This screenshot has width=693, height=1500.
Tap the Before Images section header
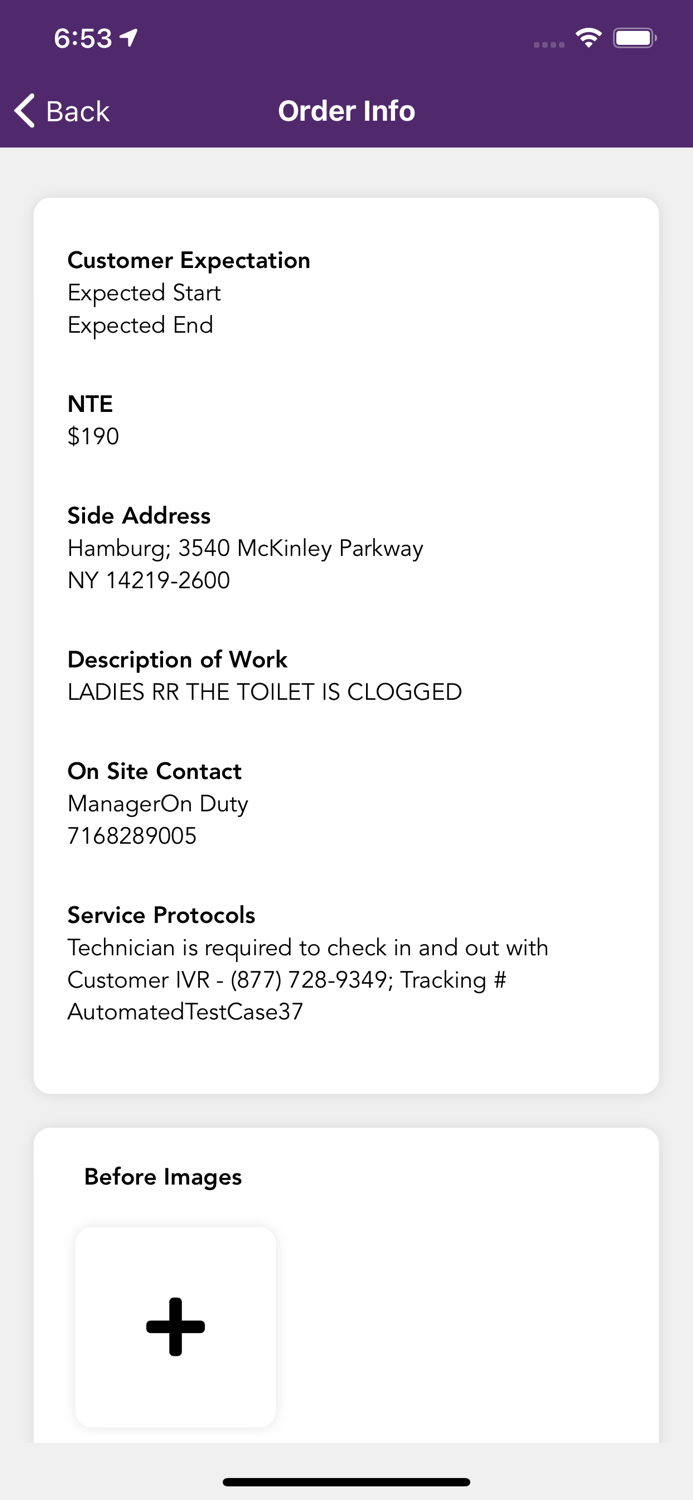coord(163,1178)
